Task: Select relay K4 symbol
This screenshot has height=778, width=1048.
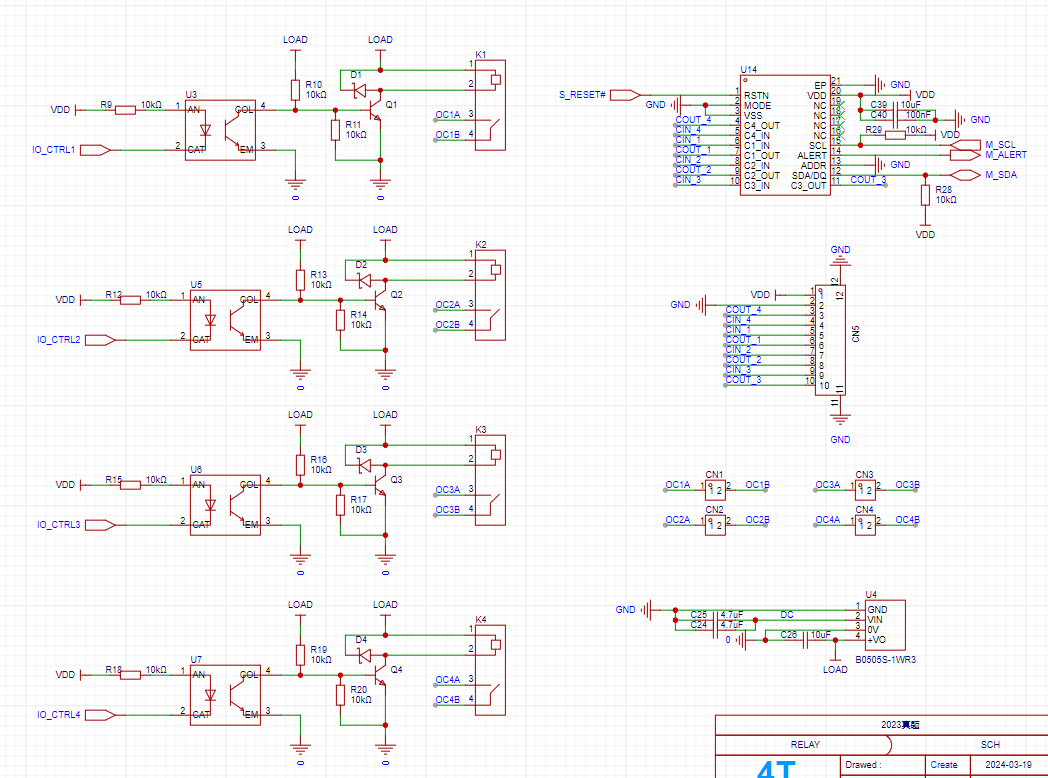Action: [490, 670]
